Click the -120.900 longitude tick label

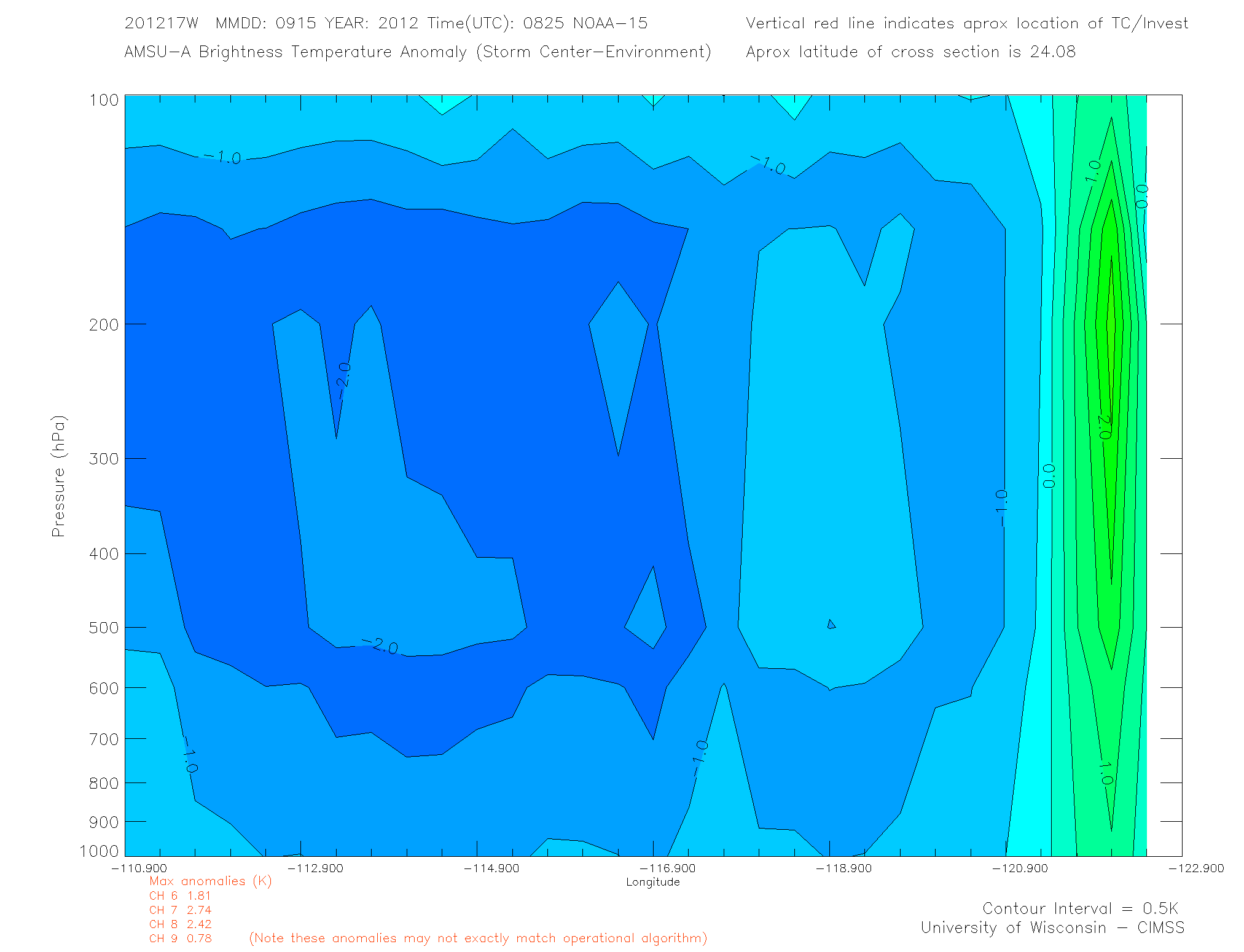[1020, 868]
